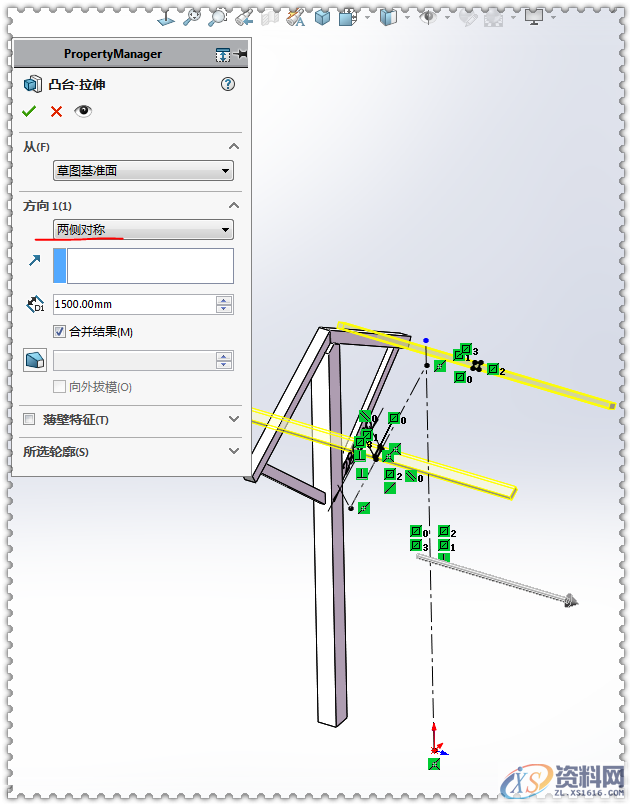Toggle the Draft on/off button
This screenshot has width=632, height=806.
(x=35, y=360)
